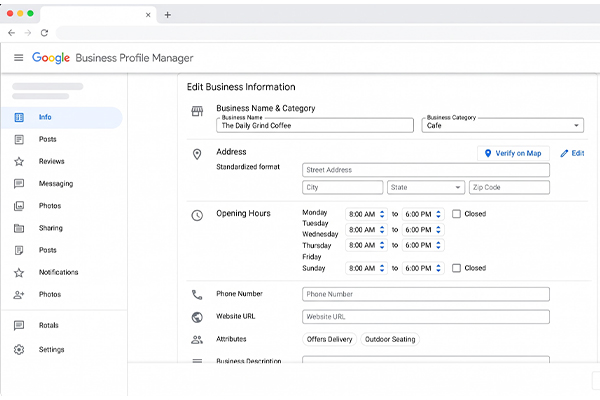
Task: Select the Offers Delivery attribute chip
Action: (x=329, y=340)
